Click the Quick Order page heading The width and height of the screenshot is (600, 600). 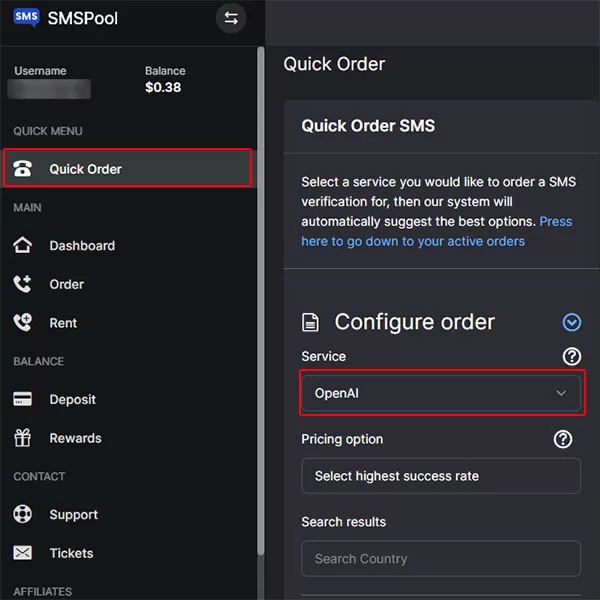(334, 64)
